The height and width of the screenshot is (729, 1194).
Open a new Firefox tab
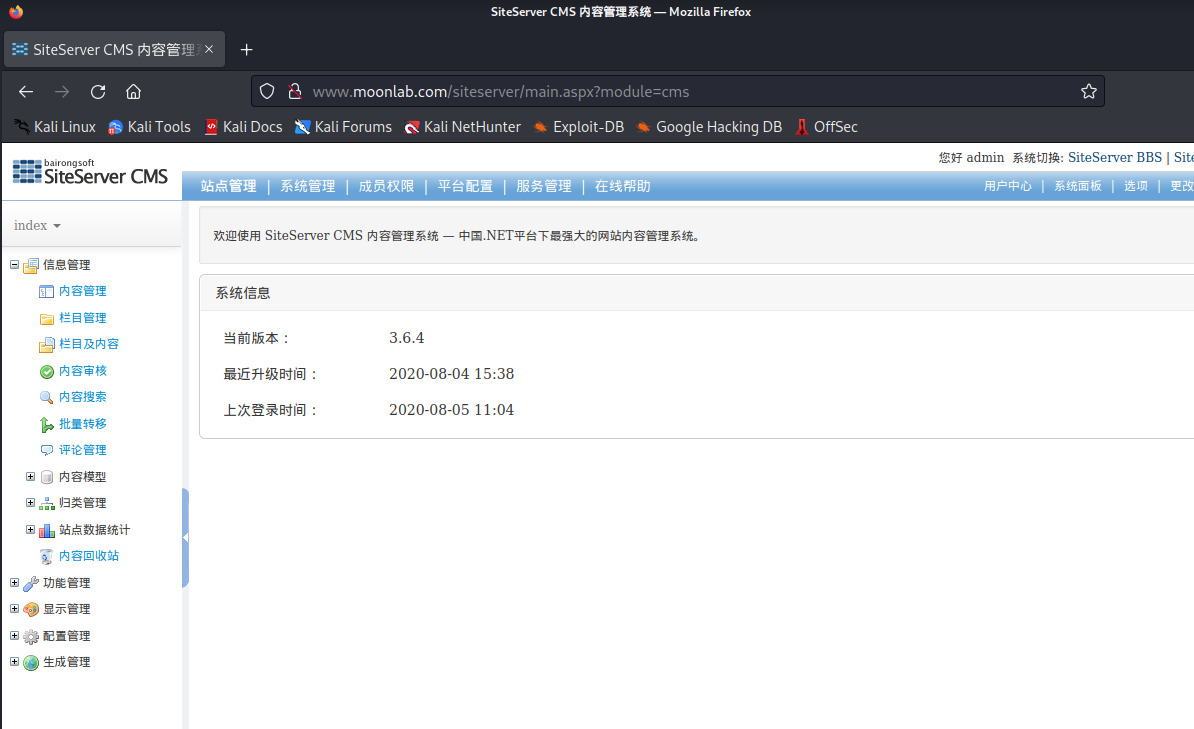(246, 50)
